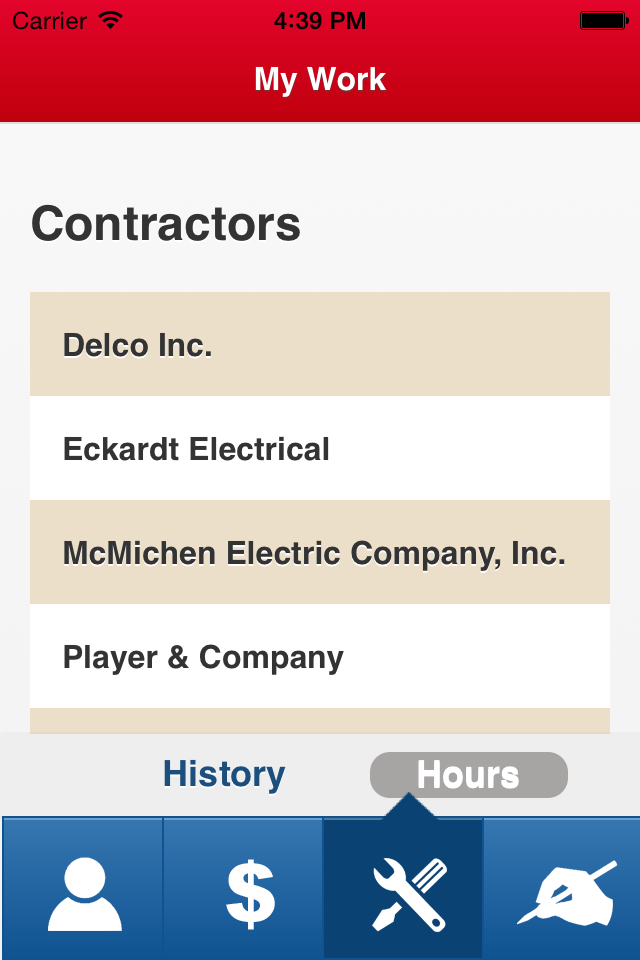The width and height of the screenshot is (640, 960).
Task: Tap the 4:39 PM clock
Action: coord(320,21)
